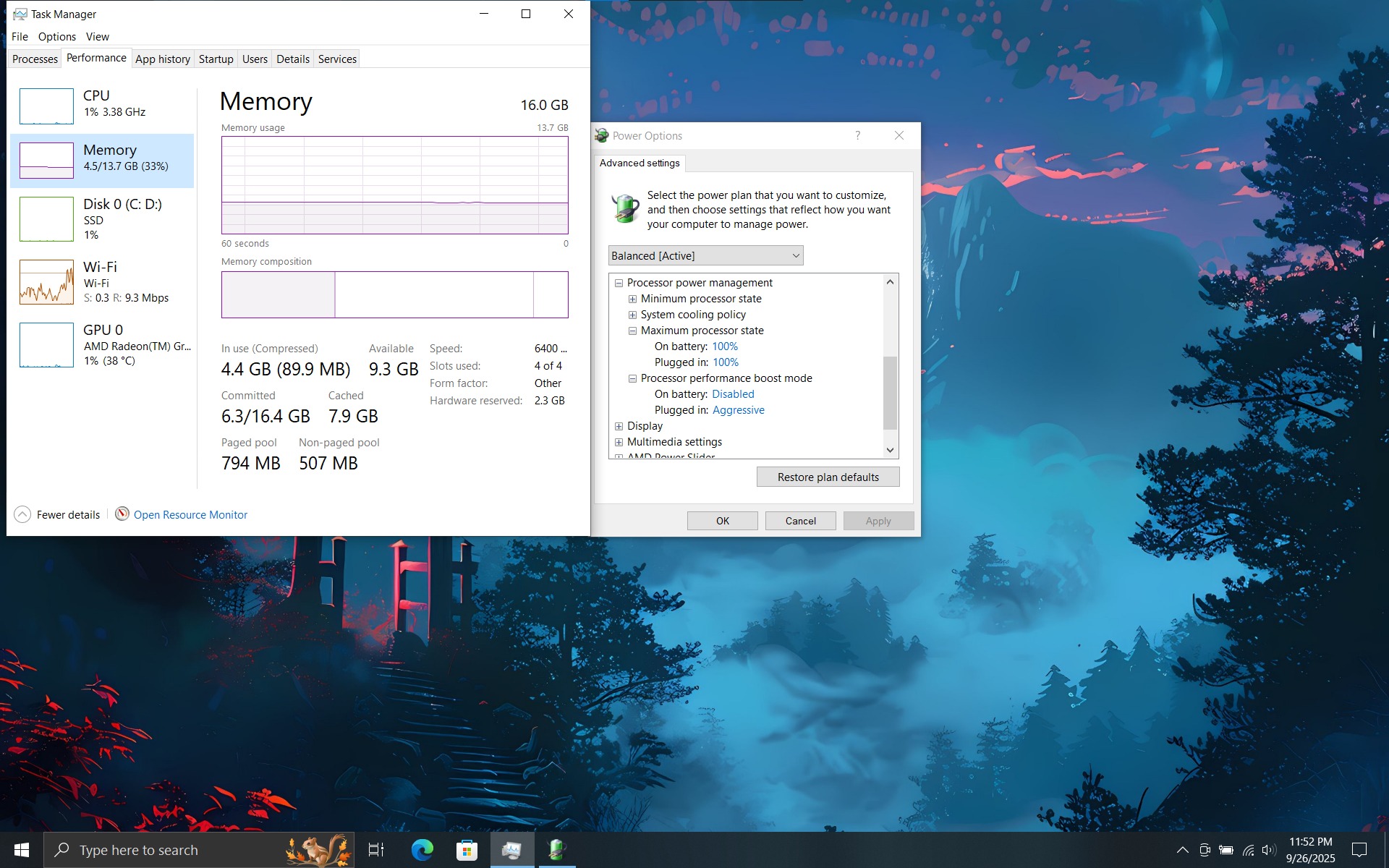Open Microsoft Store from the taskbar
This screenshot has width=1389, height=868.
[x=467, y=850]
